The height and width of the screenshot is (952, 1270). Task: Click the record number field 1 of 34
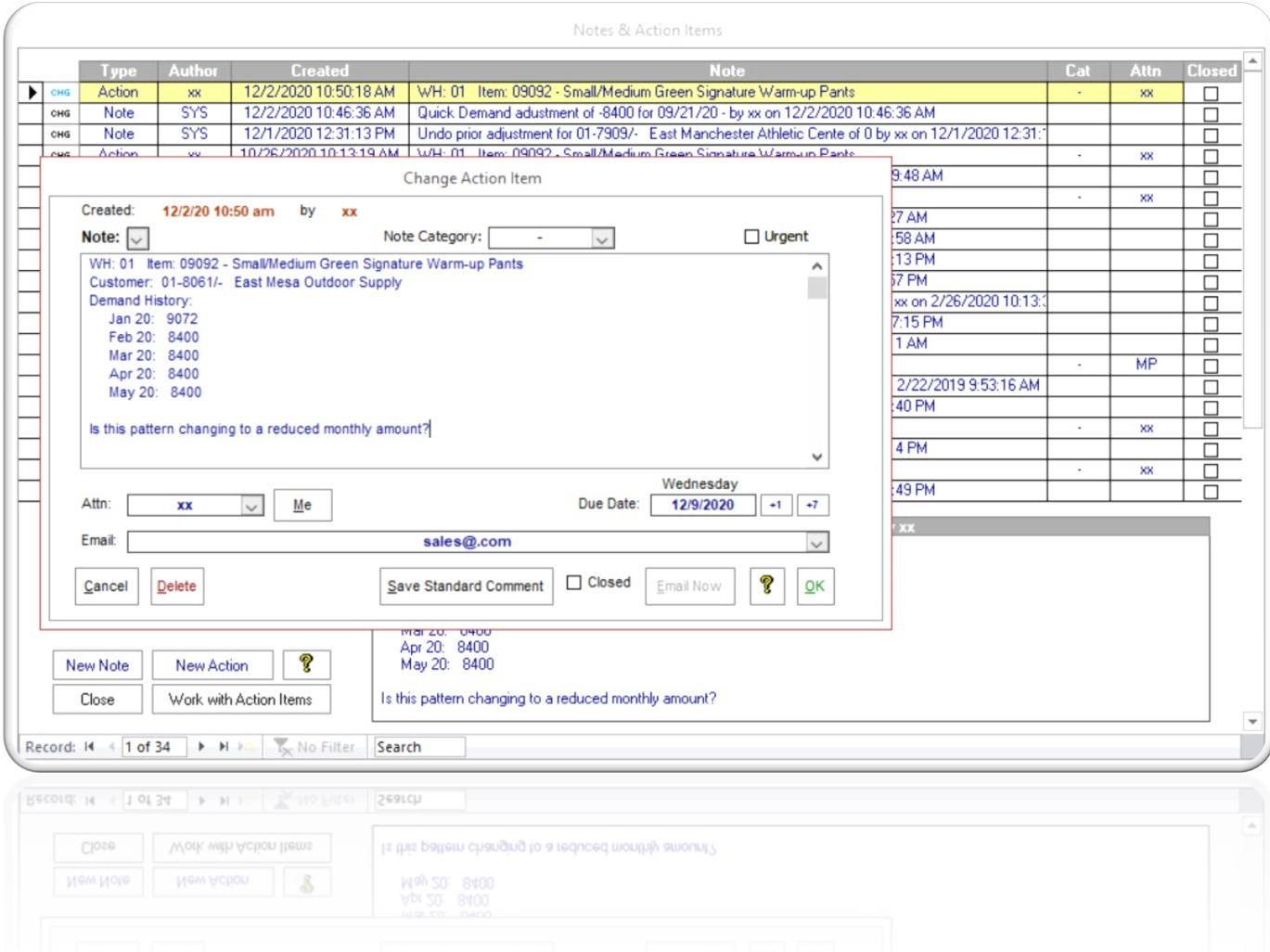pos(154,747)
